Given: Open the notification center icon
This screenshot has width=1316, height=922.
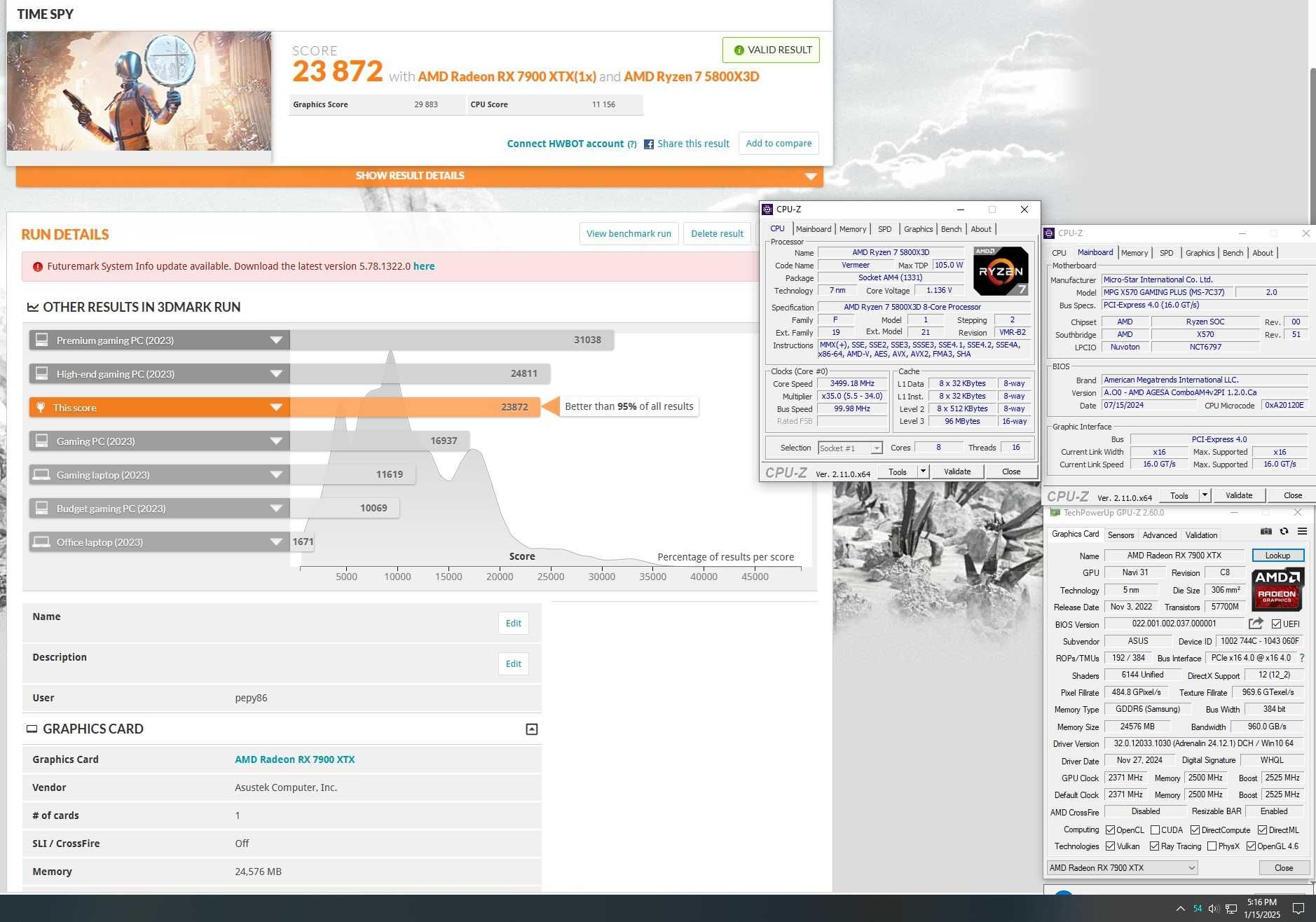Looking at the screenshot, I should pyautogui.click(x=1298, y=909).
